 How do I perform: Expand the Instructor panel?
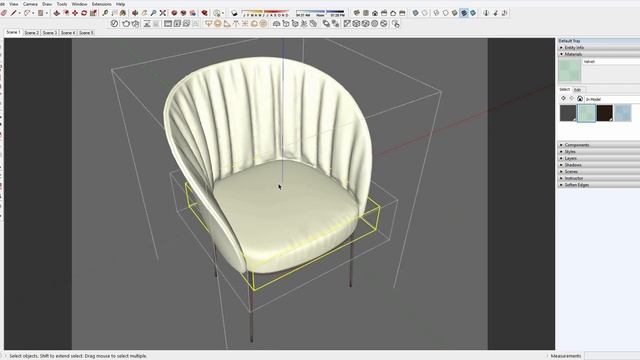599,178
